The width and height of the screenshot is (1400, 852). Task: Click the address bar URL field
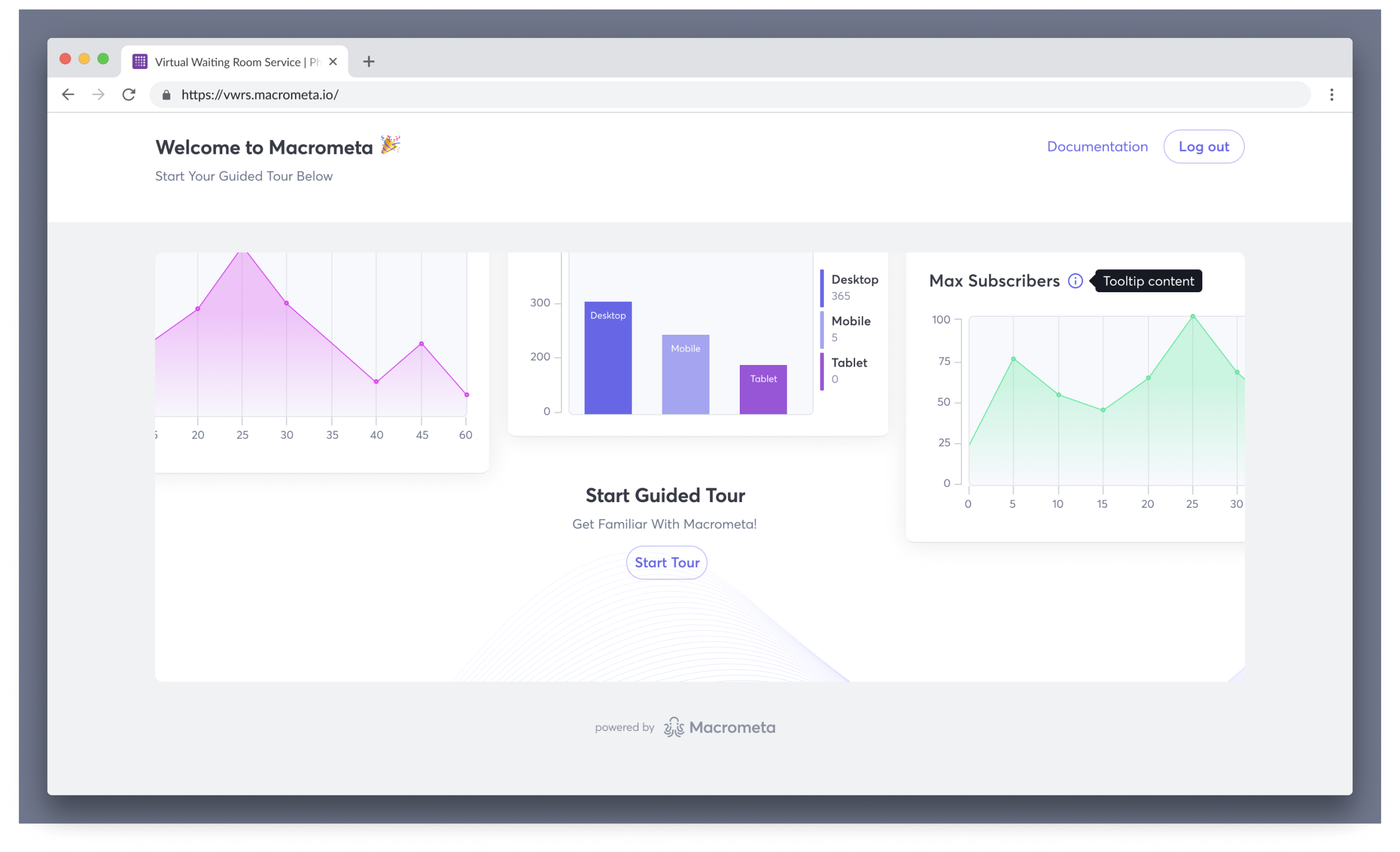730,94
